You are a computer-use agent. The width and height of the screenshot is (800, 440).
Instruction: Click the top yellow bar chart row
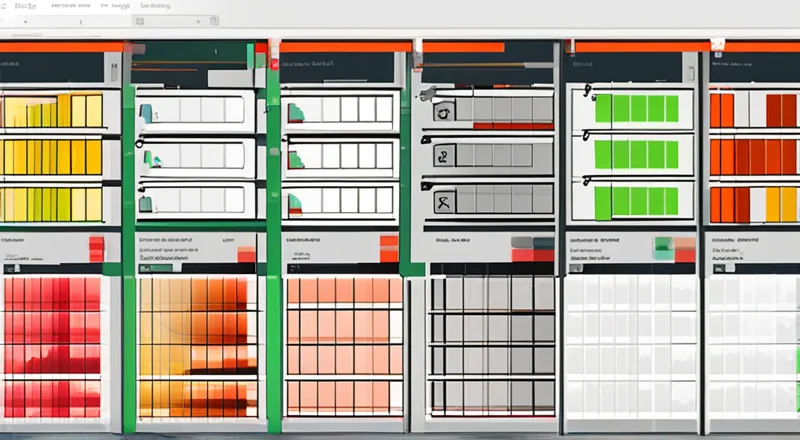point(52,111)
